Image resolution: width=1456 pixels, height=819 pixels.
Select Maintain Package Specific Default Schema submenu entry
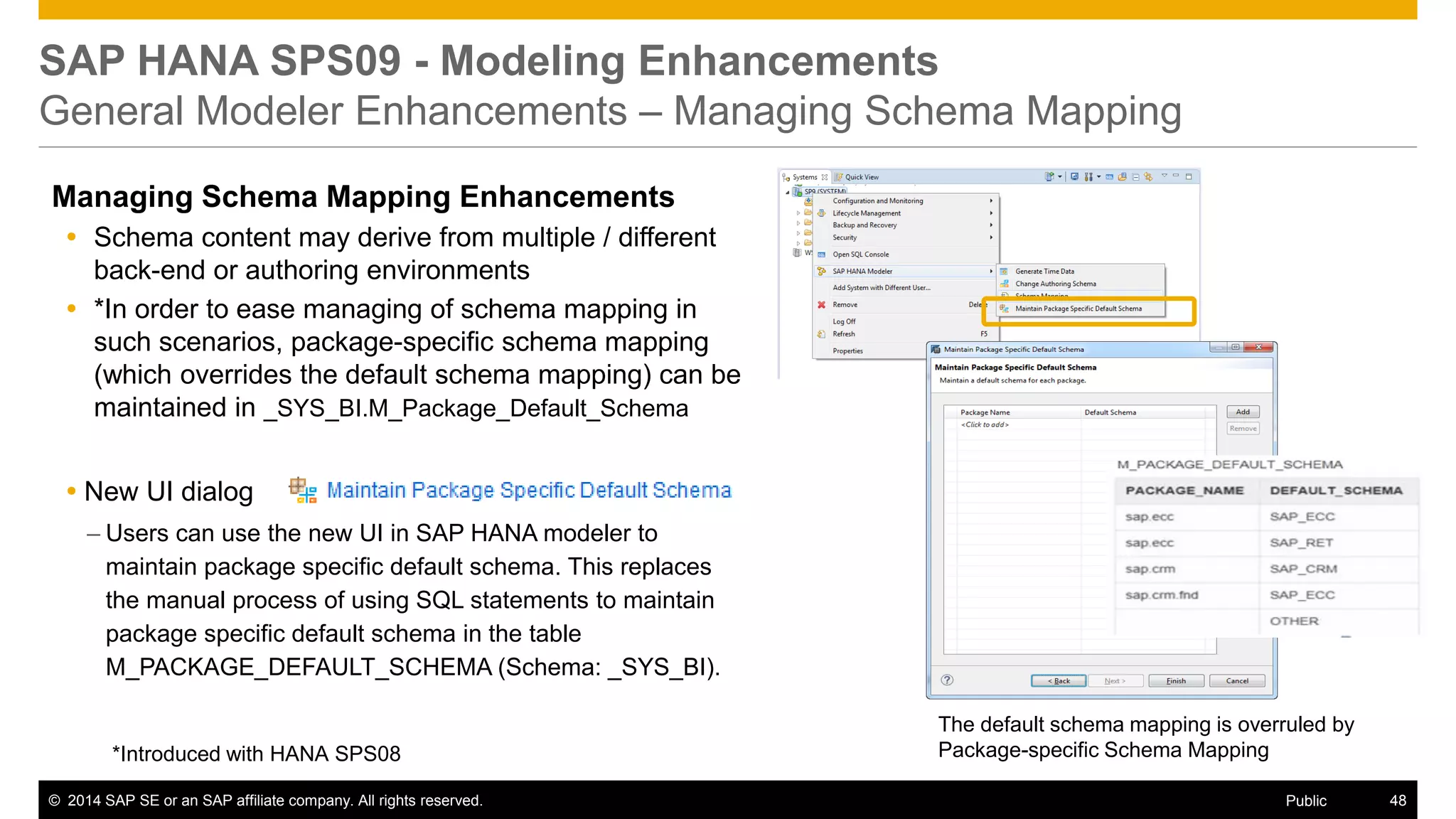[x=1081, y=309]
